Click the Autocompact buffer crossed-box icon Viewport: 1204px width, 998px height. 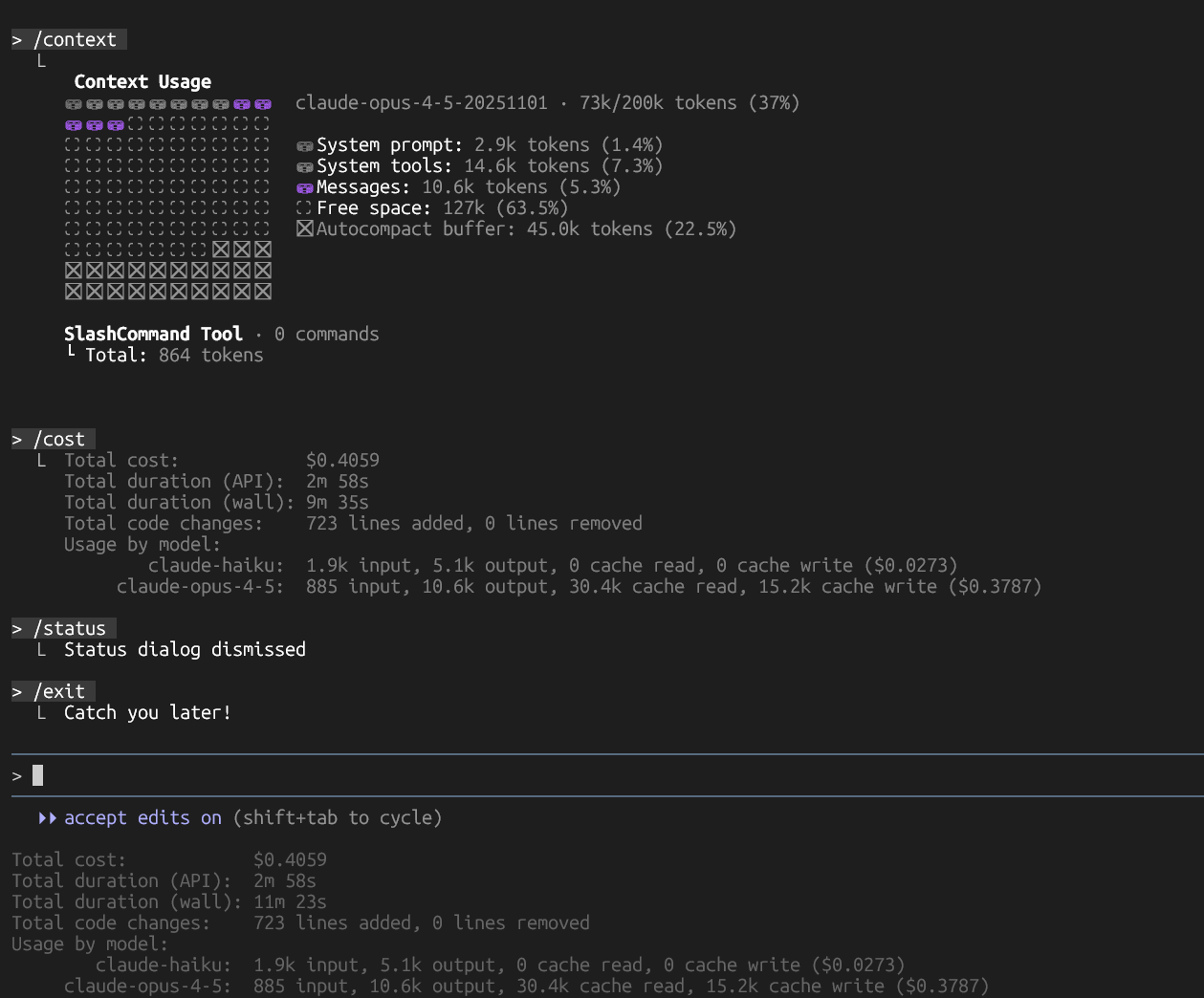pos(304,229)
